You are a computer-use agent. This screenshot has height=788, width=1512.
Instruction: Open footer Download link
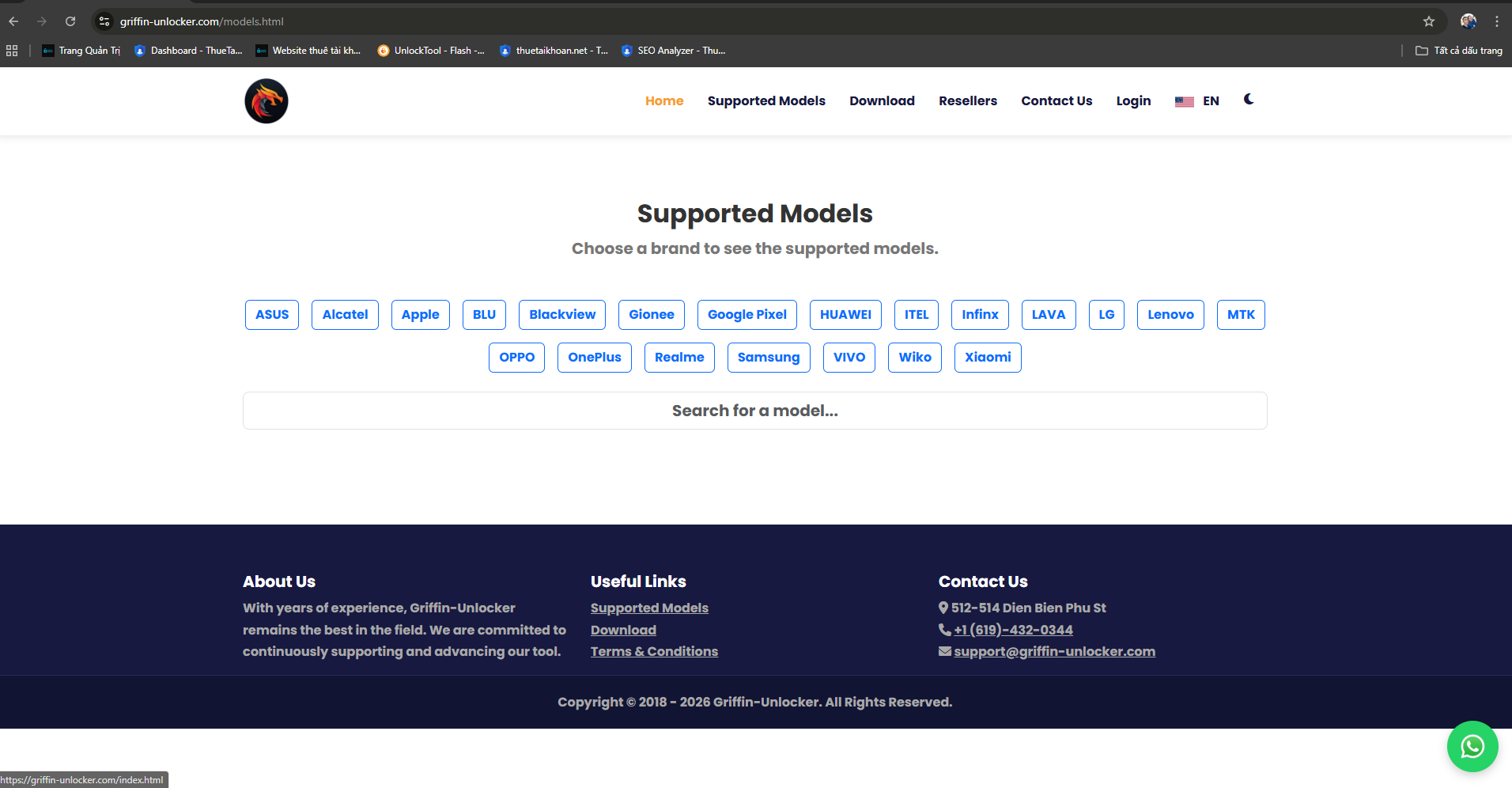pos(623,630)
